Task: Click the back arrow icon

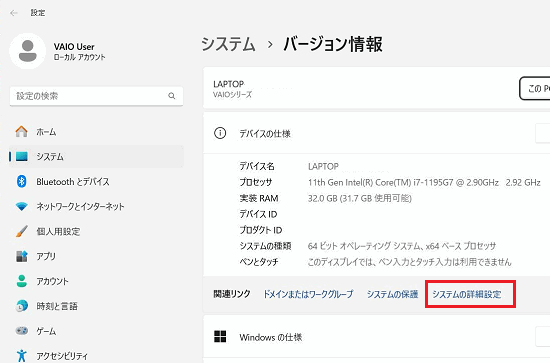Action: click(x=14, y=13)
